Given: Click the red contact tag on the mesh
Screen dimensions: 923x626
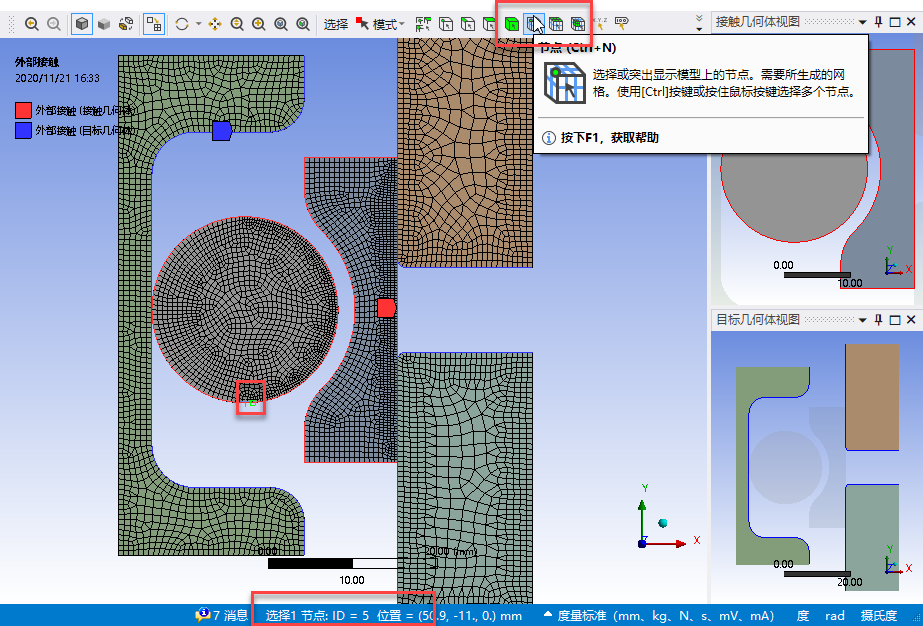Looking at the screenshot, I should coord(386,308).
